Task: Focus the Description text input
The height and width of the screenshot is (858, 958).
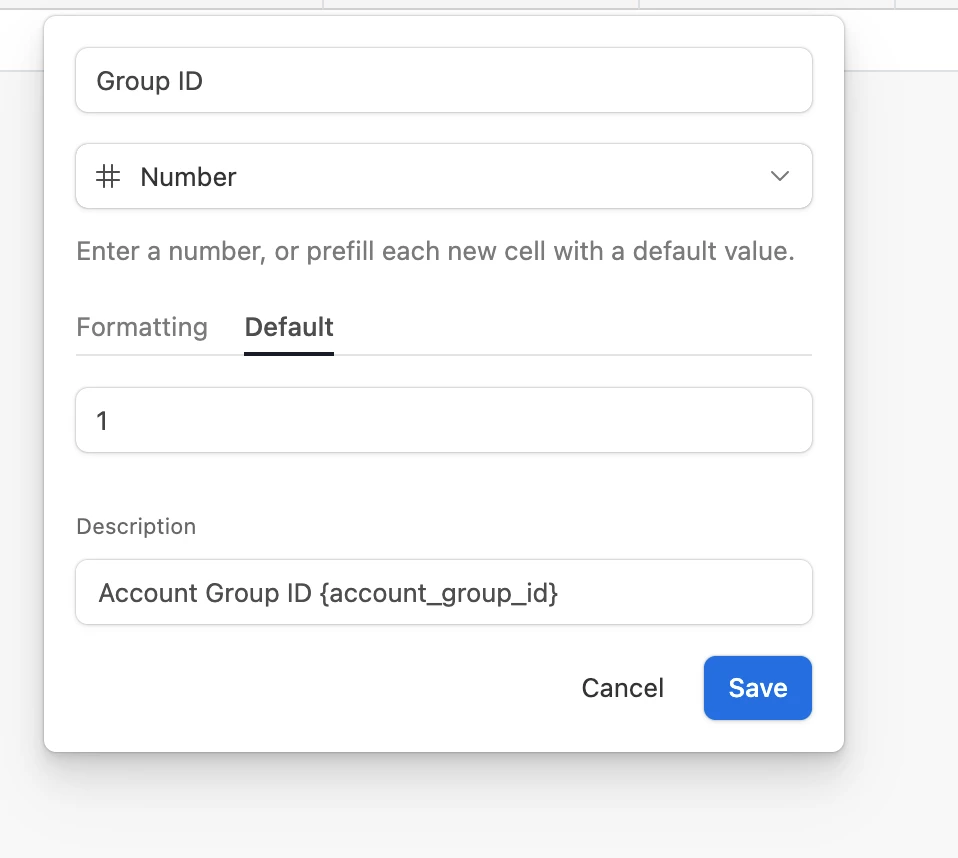Action: 444,592
